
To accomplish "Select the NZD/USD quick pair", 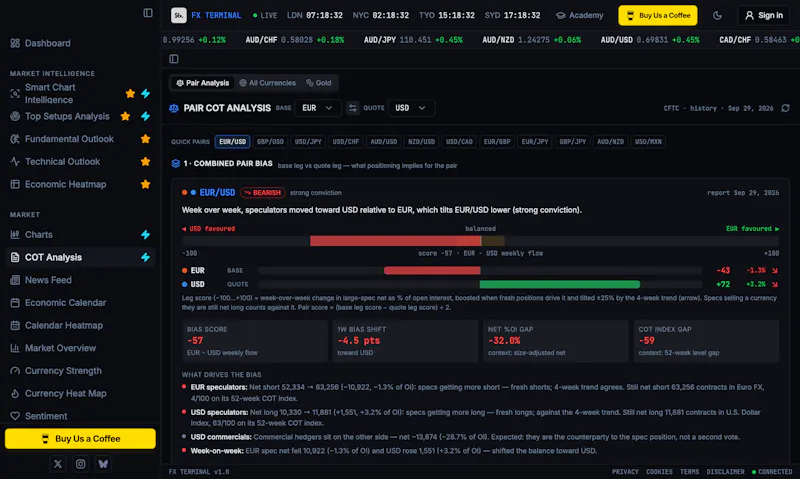I will [x=421, y=142].
